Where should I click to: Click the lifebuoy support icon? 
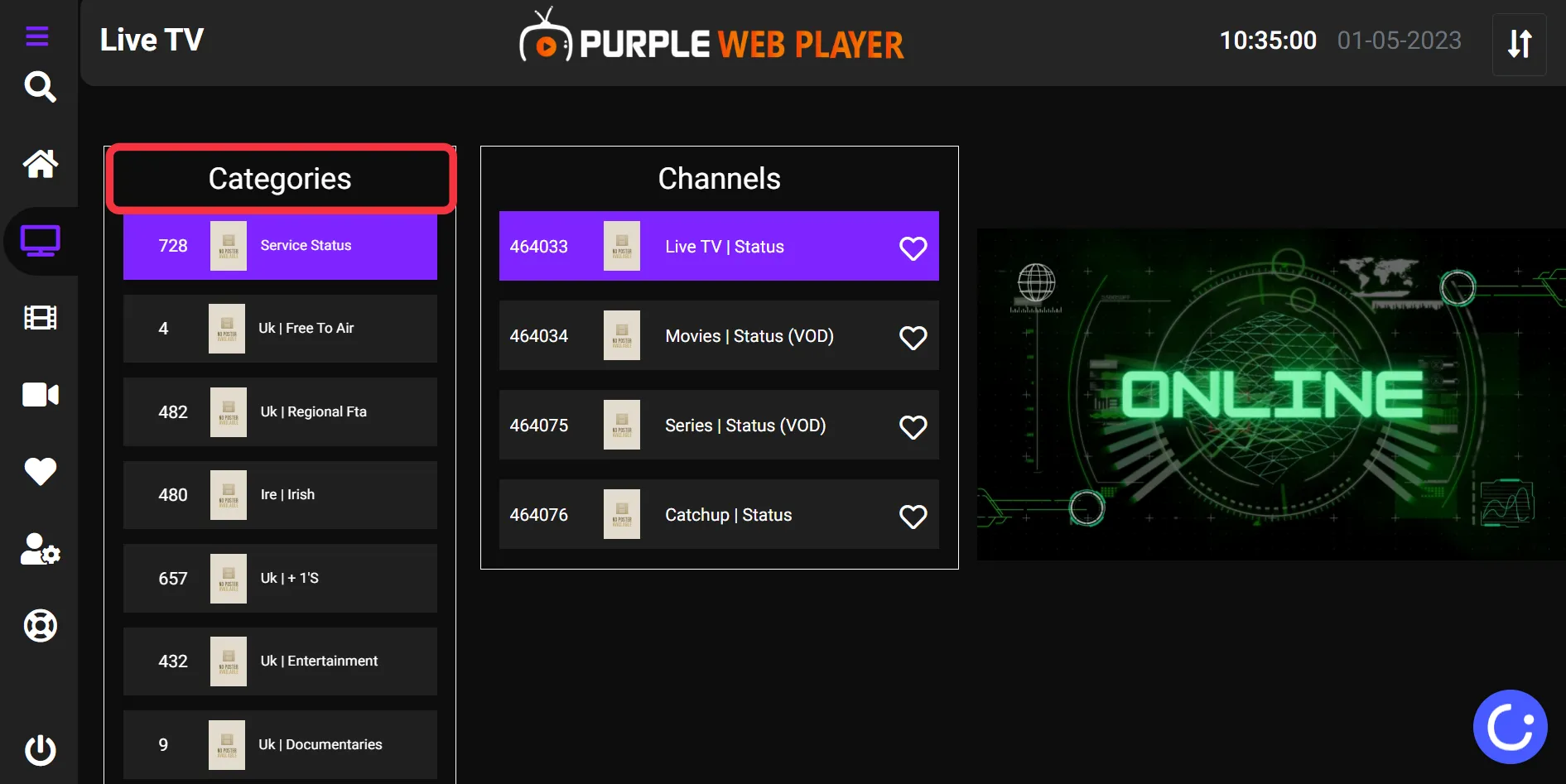tap(40, 626)
